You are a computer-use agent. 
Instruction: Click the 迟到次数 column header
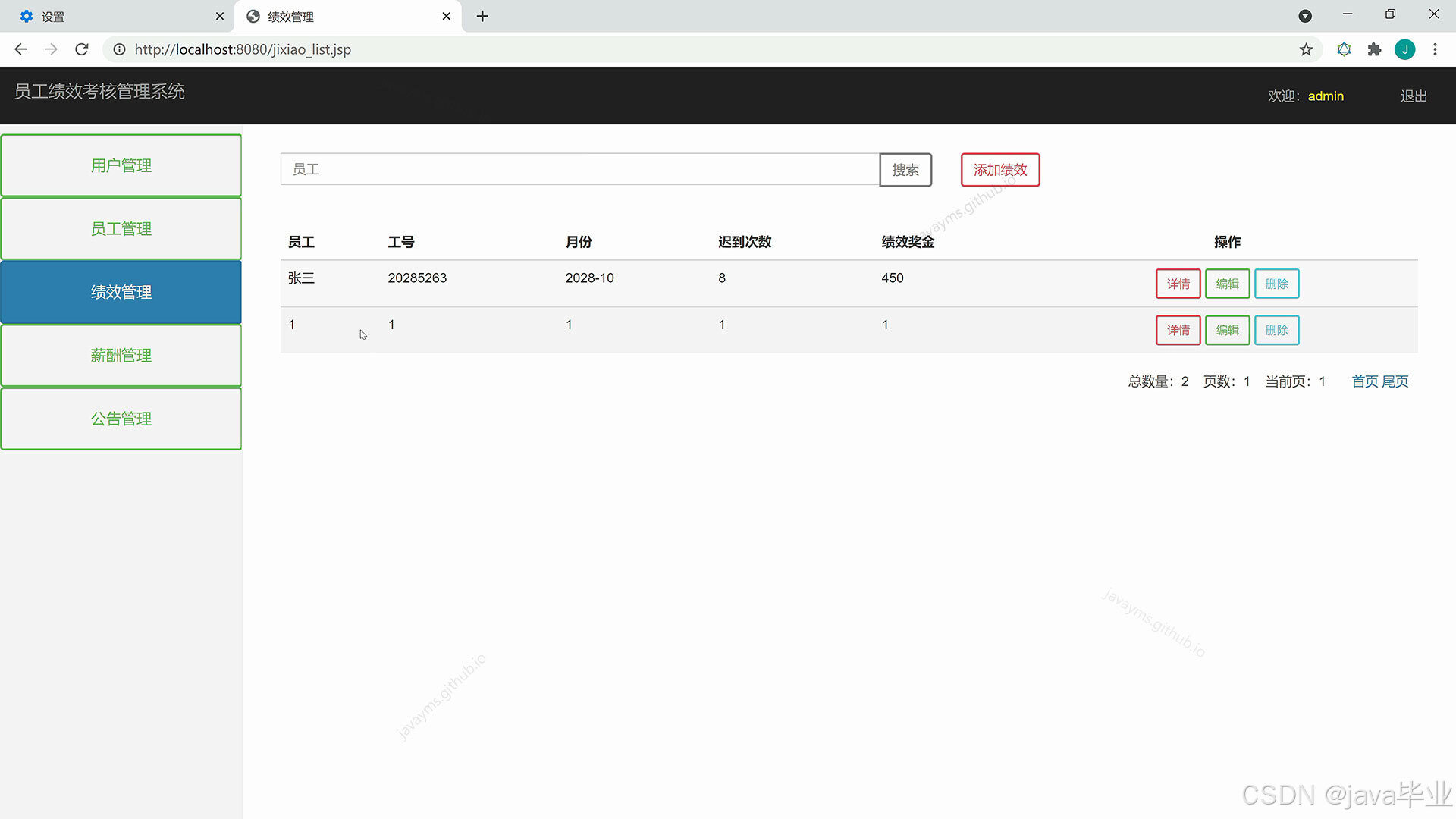745,242
